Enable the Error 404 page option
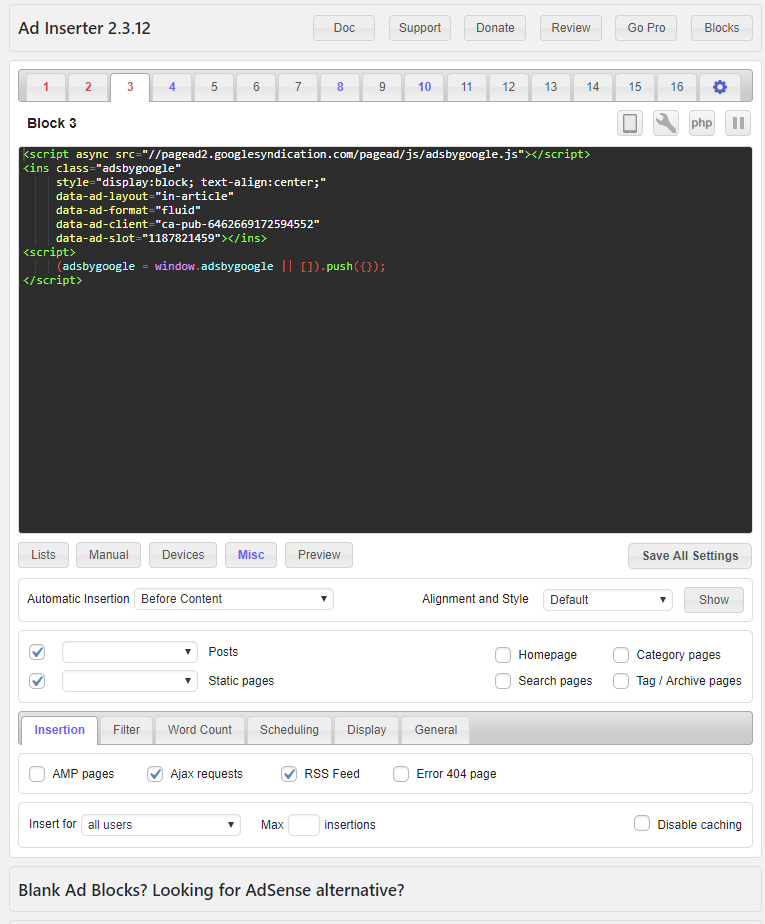The image size is (765, 924). point(401,774)
